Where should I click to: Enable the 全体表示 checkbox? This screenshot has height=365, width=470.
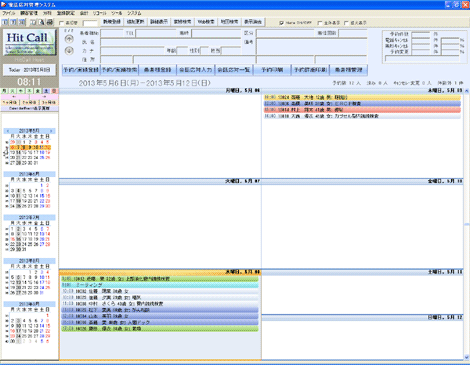(320, 23)
